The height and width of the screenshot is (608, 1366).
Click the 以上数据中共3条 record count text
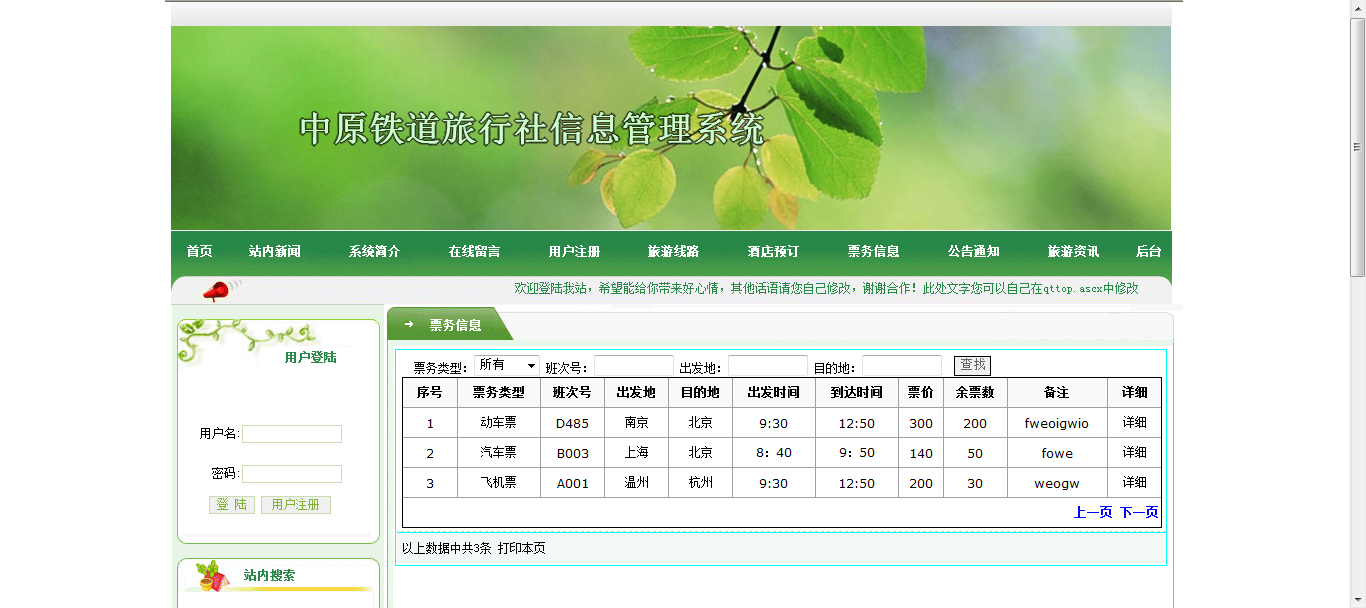[447, 548]
